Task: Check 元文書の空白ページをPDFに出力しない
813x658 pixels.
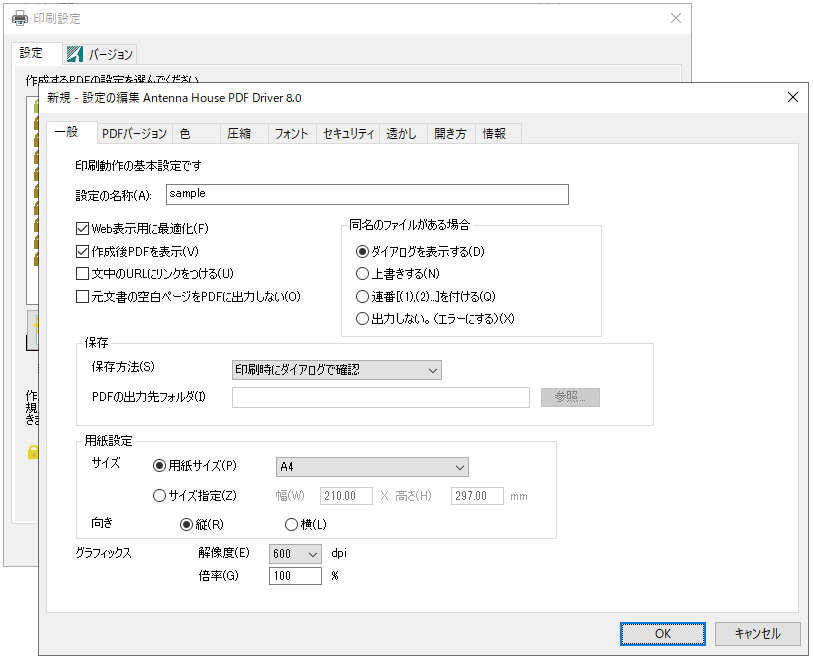Action: [x=81, y=294]
